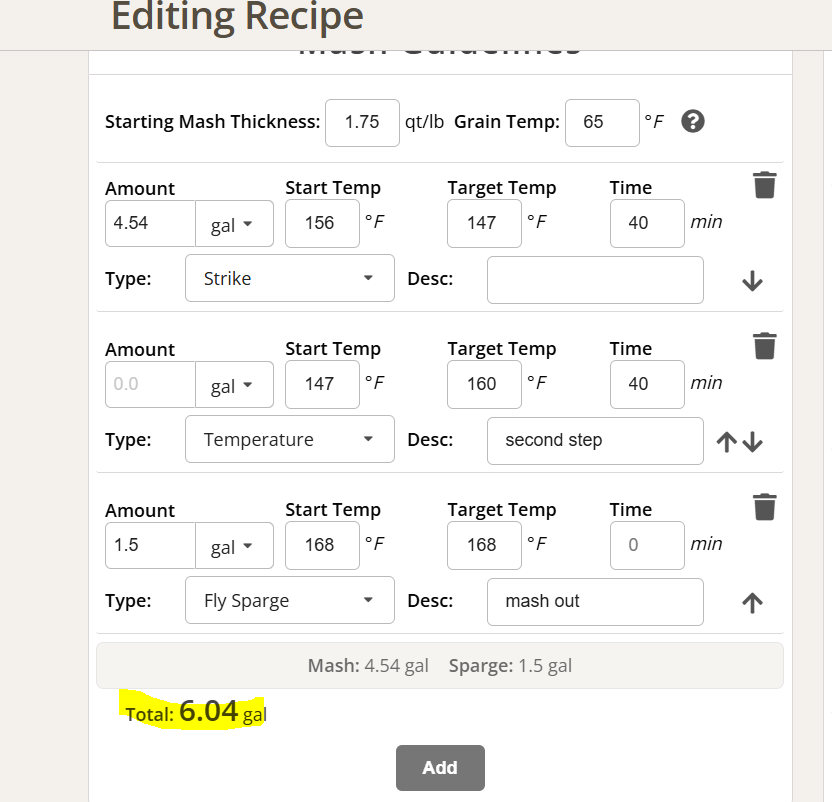The height and width of the screenshot is (802, 832).
Task: Move the second step row up
Action: coord(727,442)
